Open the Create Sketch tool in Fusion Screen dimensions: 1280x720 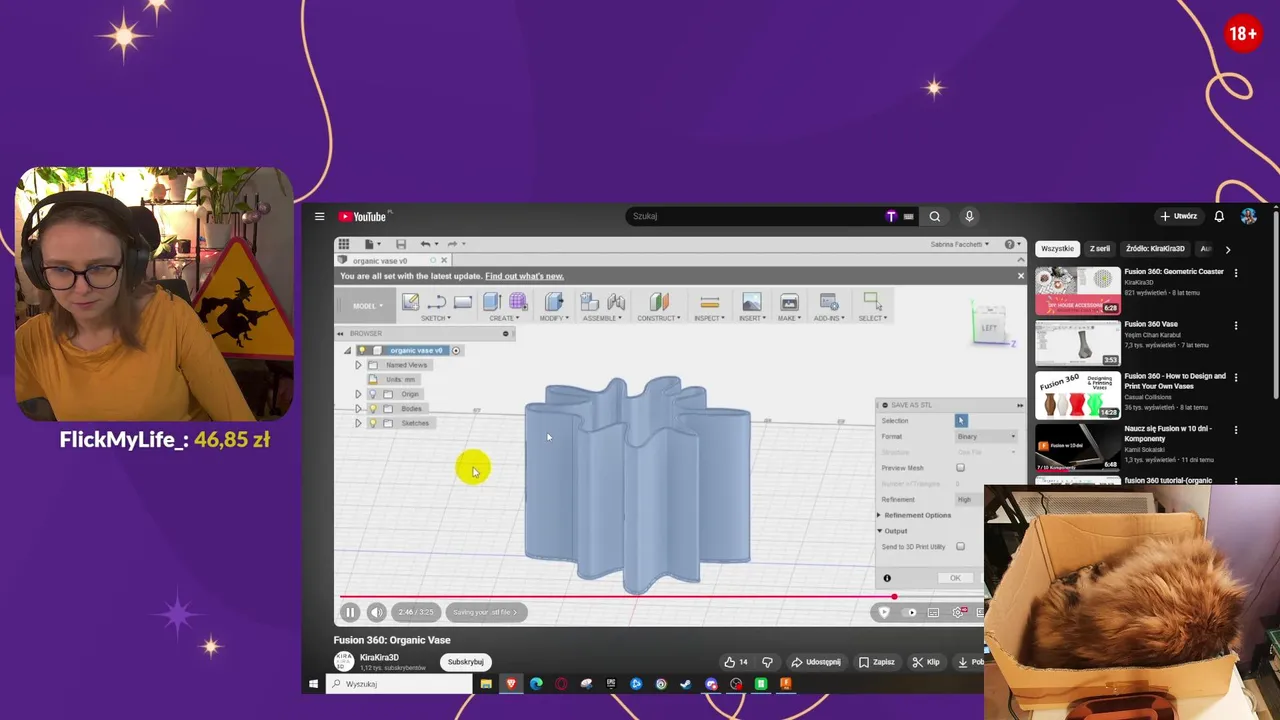click(x=410, y=302)
